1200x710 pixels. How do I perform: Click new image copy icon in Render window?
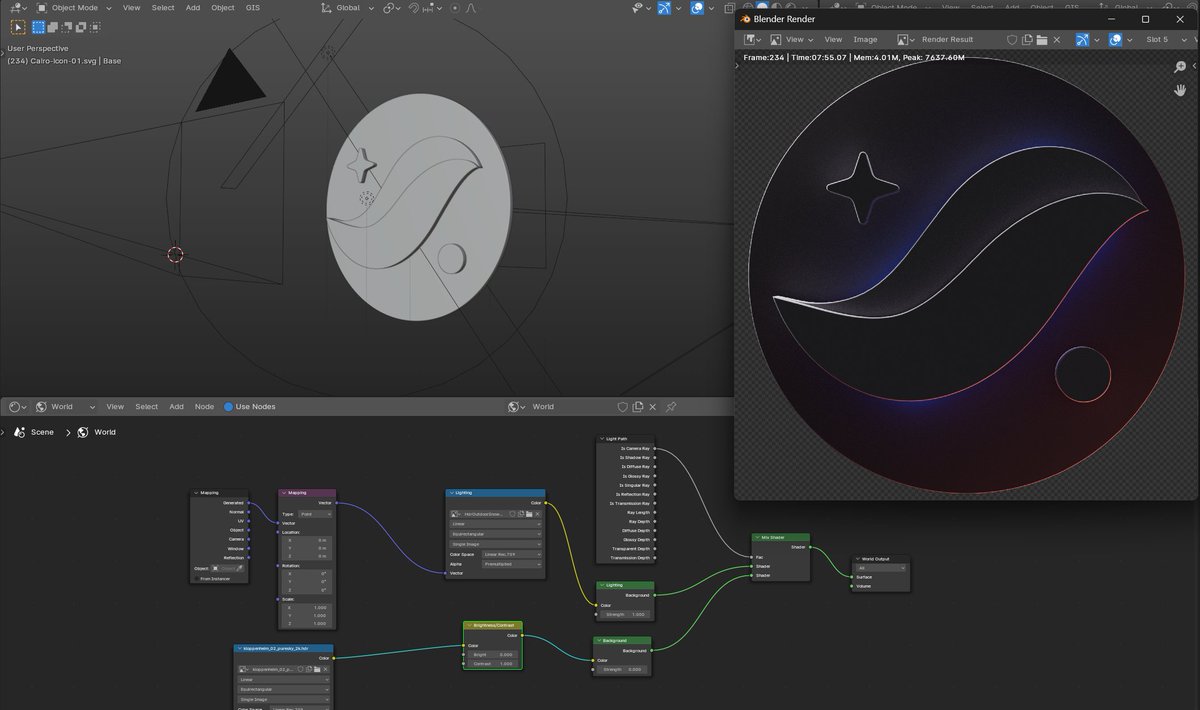tap(1027, 40)
